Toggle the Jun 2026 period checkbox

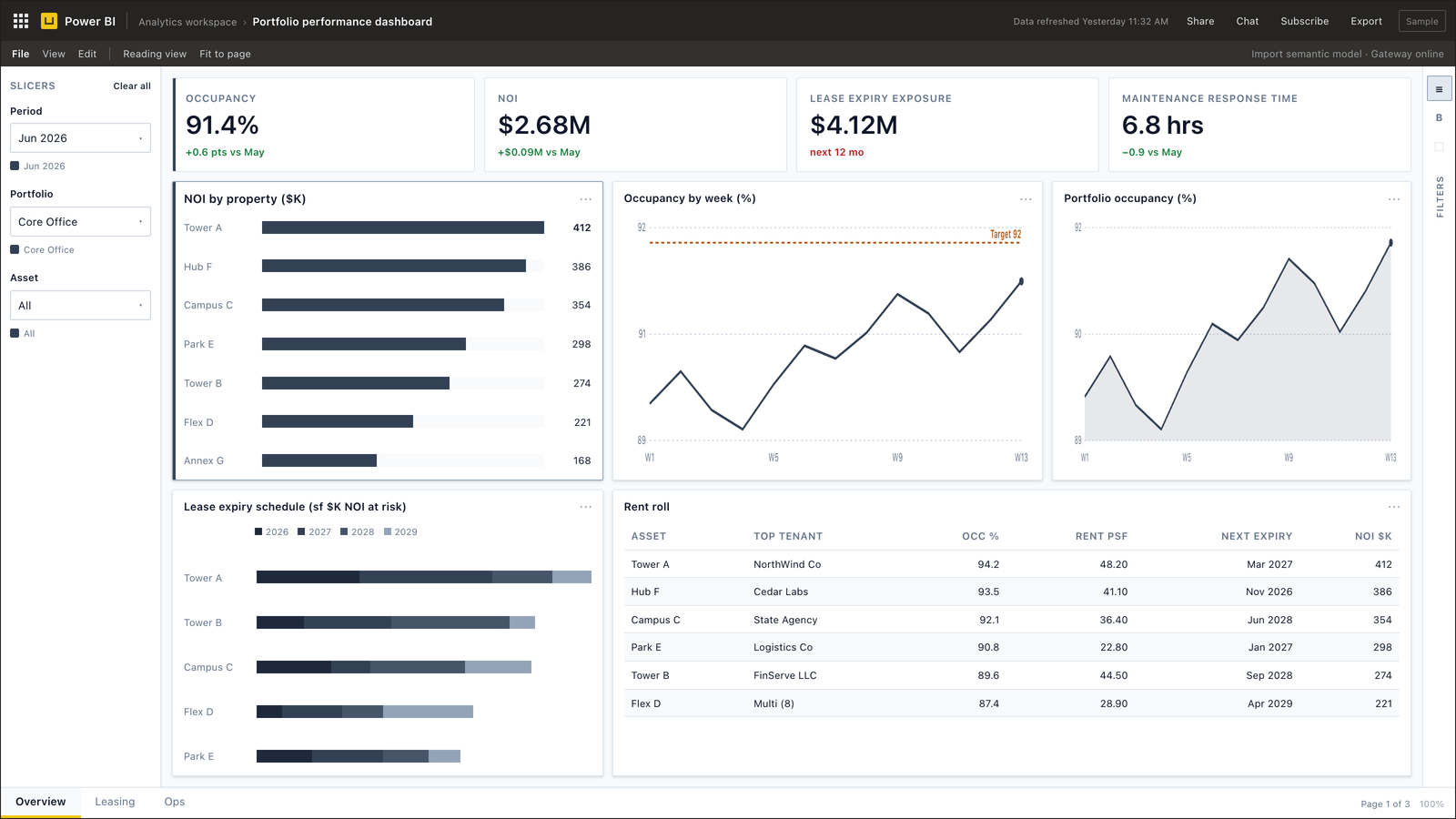click(x=15, y=166)
